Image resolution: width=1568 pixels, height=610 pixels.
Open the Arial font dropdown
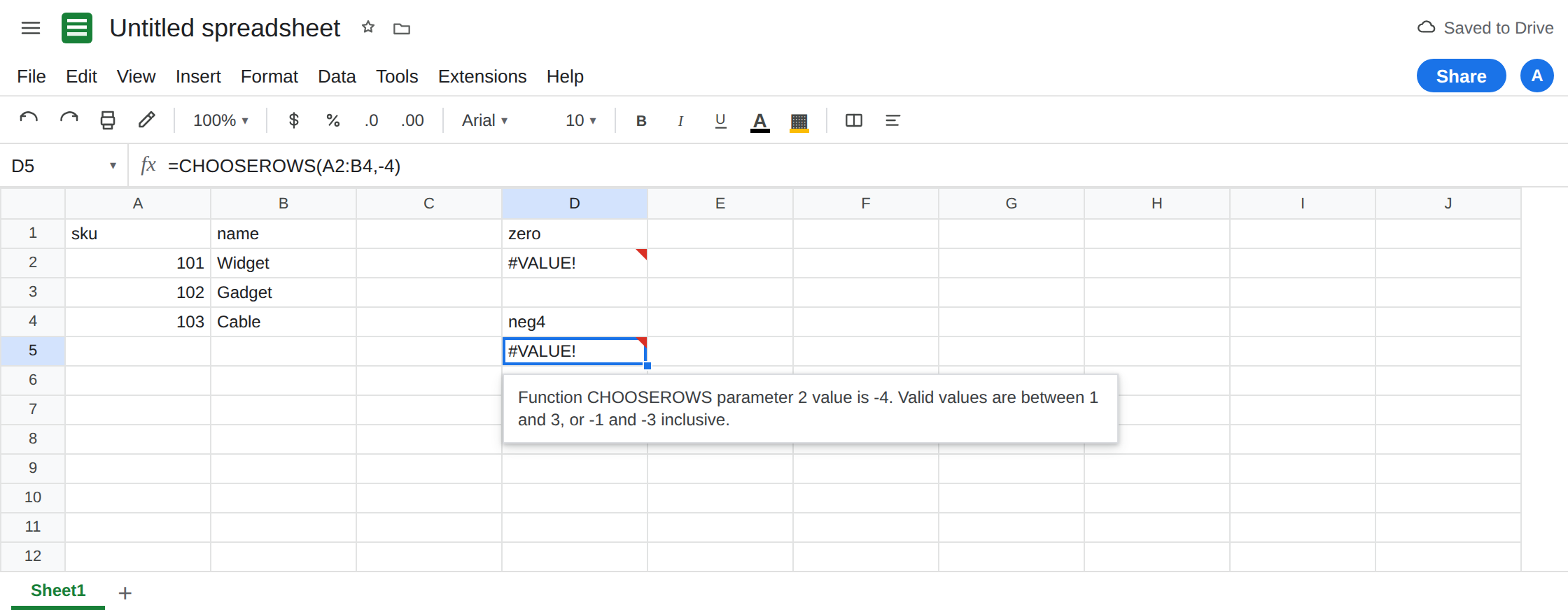click(484, 120)
